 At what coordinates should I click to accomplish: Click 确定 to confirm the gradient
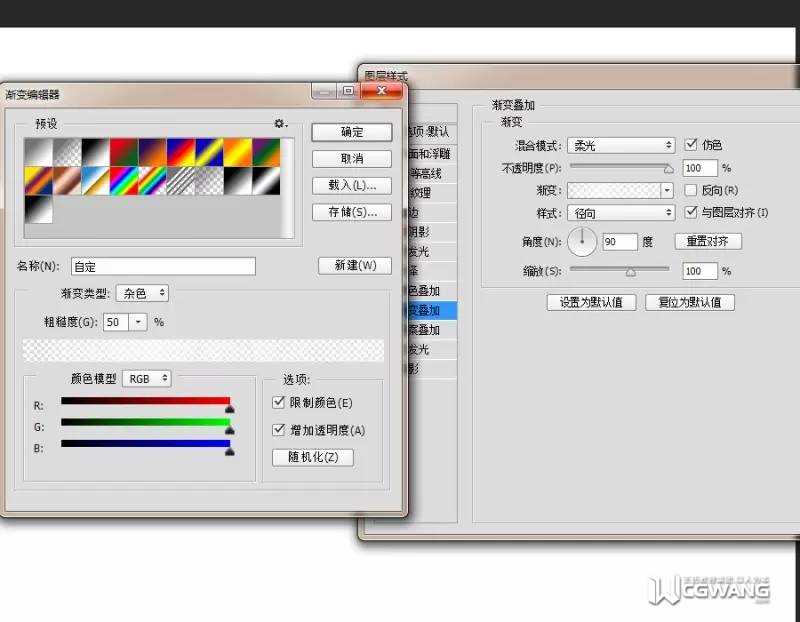click(352, 132)
